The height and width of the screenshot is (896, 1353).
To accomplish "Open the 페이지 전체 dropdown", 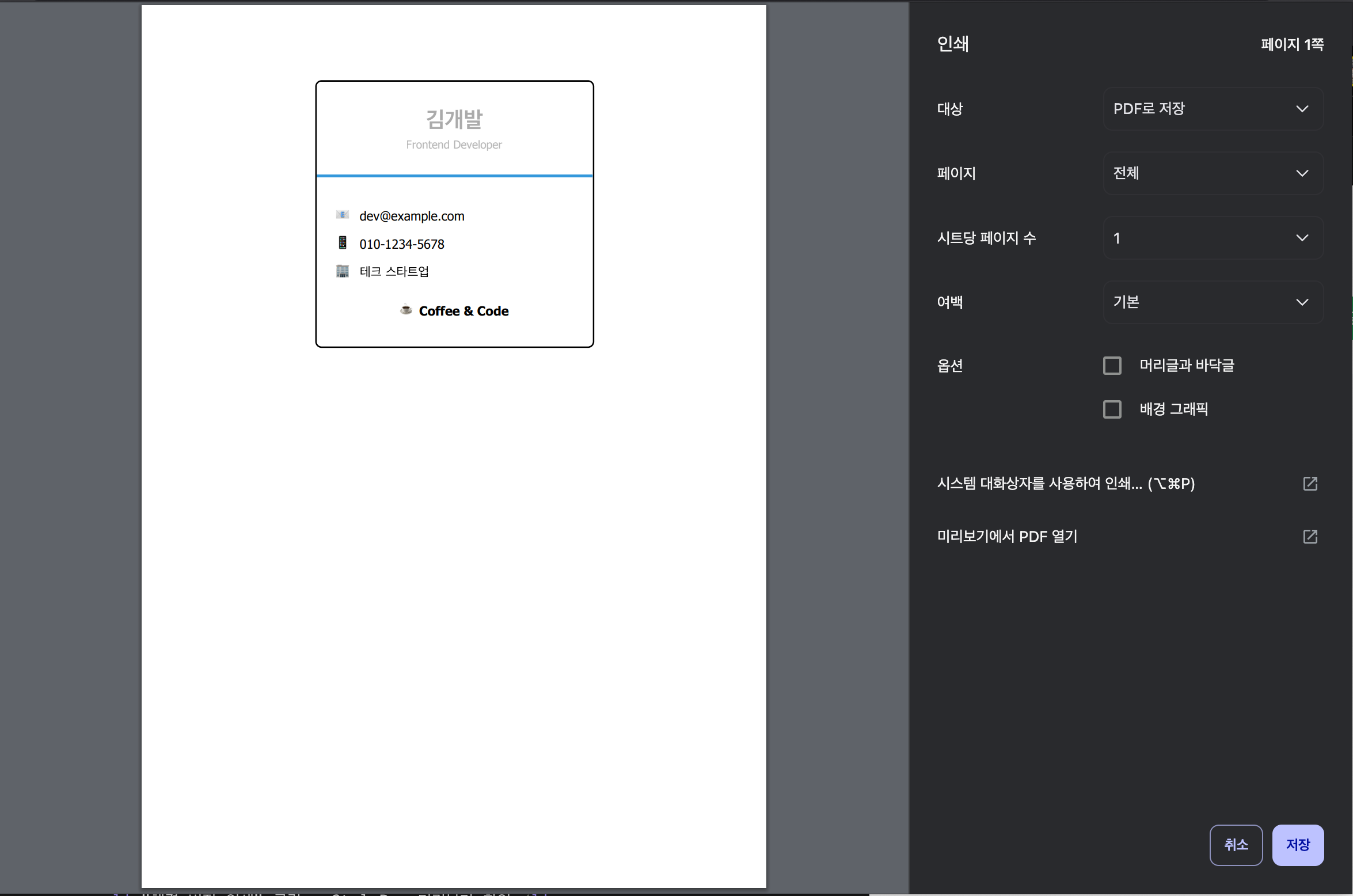I will click(1213, 173).
